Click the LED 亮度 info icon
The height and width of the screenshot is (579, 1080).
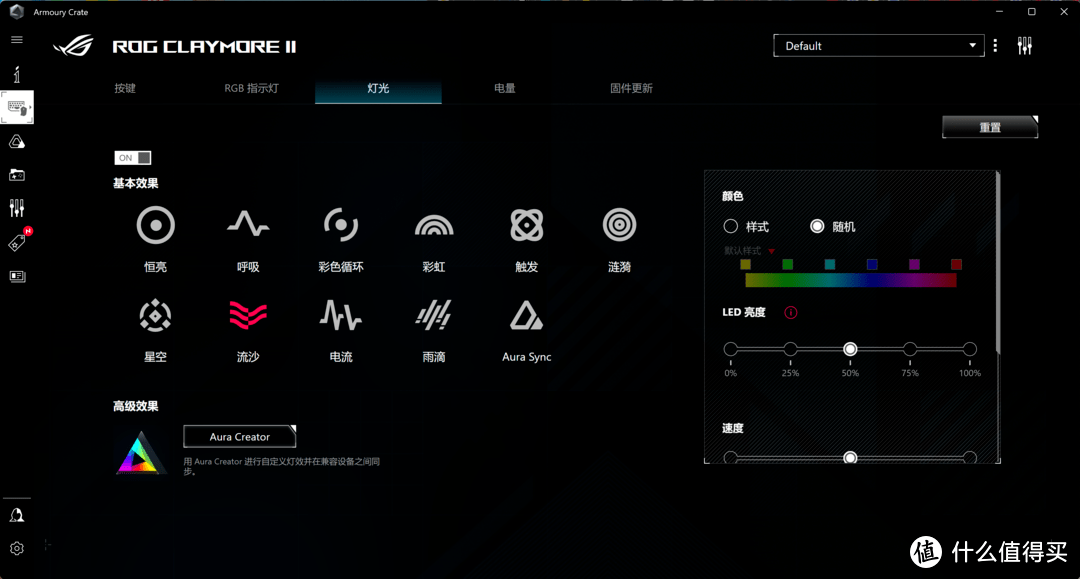[791, 313]
